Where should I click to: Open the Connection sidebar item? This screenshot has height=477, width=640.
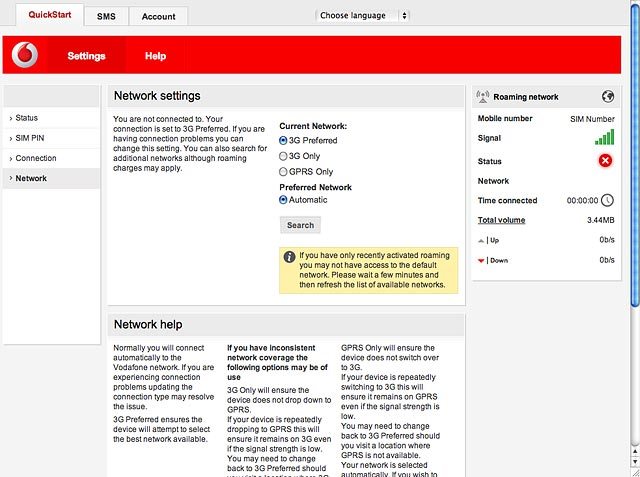51,158
